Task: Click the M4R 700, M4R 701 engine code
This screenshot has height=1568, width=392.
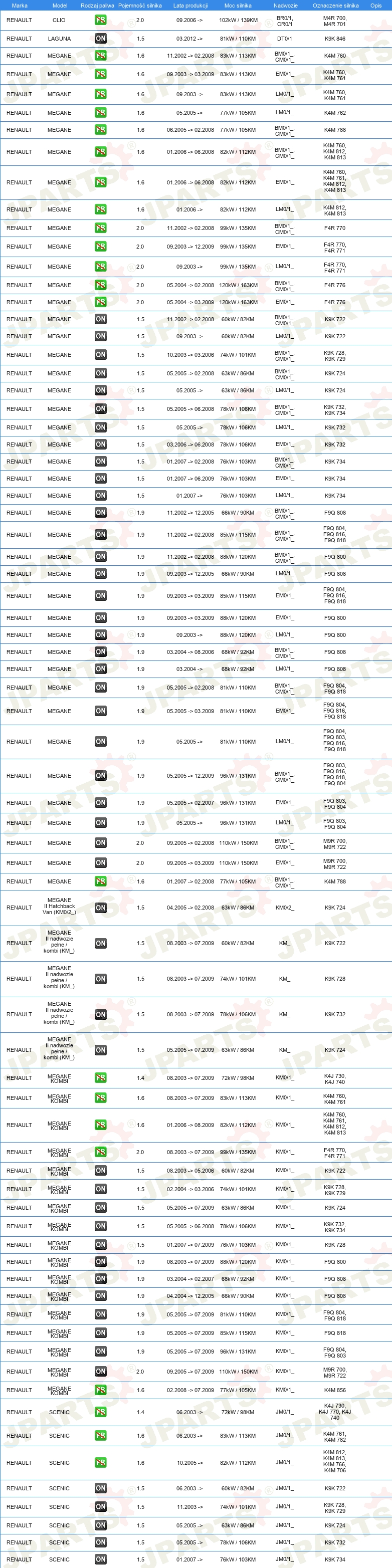Action: 335,22
